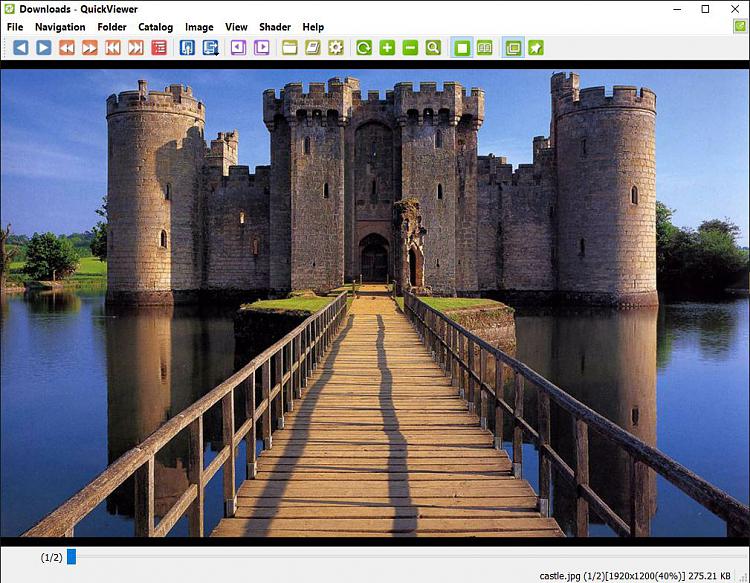
Task: Click the olive catalog book icon
Action: point(313,48)
